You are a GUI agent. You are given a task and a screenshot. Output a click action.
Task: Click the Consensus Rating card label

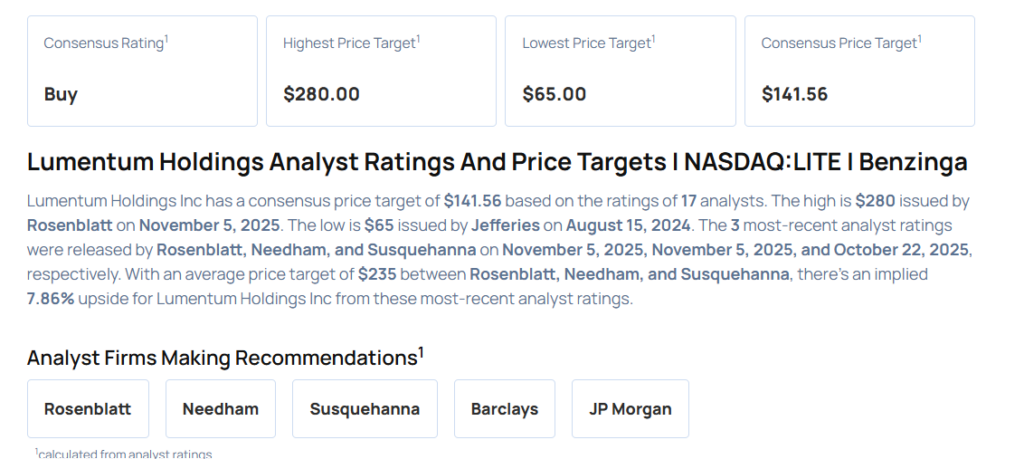104,44
